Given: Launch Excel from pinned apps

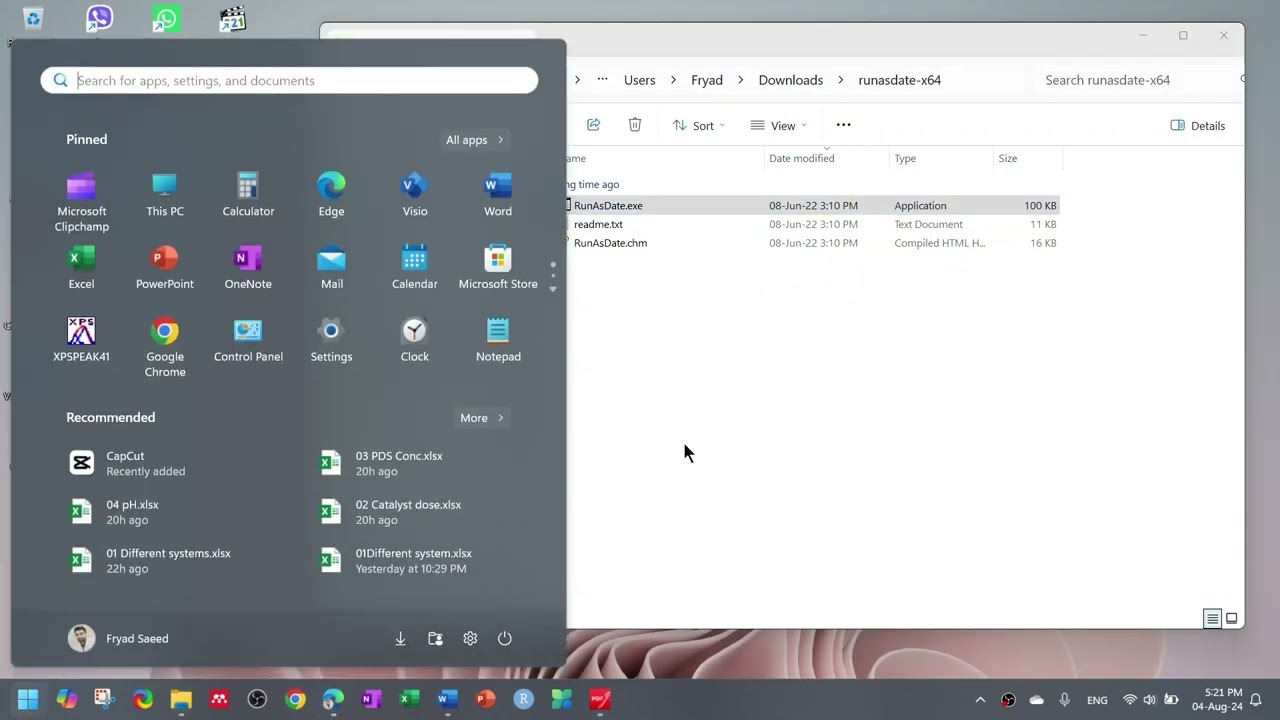Looking at the screenshot, I should click(x=81, y=268).
